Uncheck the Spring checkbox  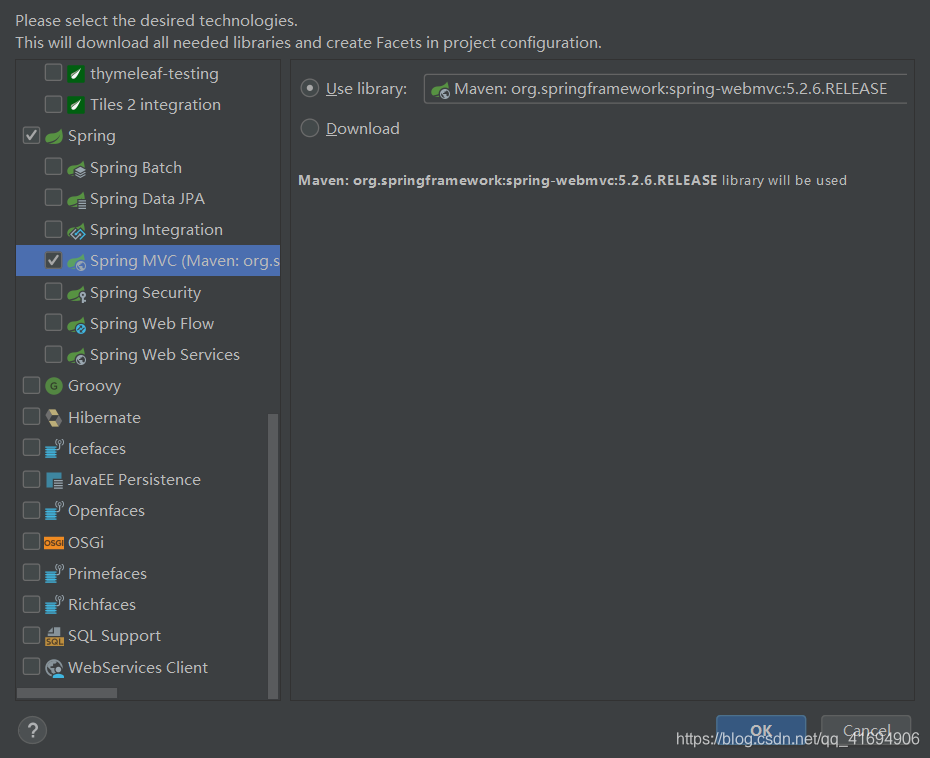point(31,135)
